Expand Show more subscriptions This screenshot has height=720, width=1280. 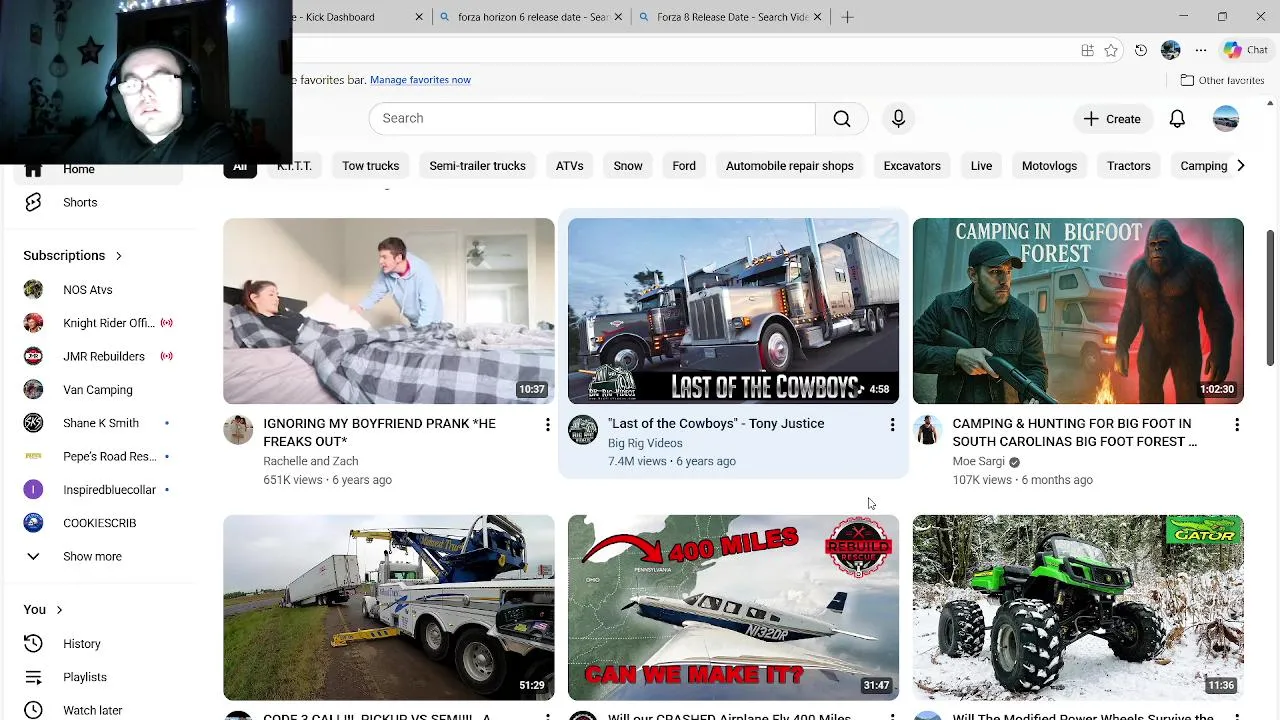99,556
